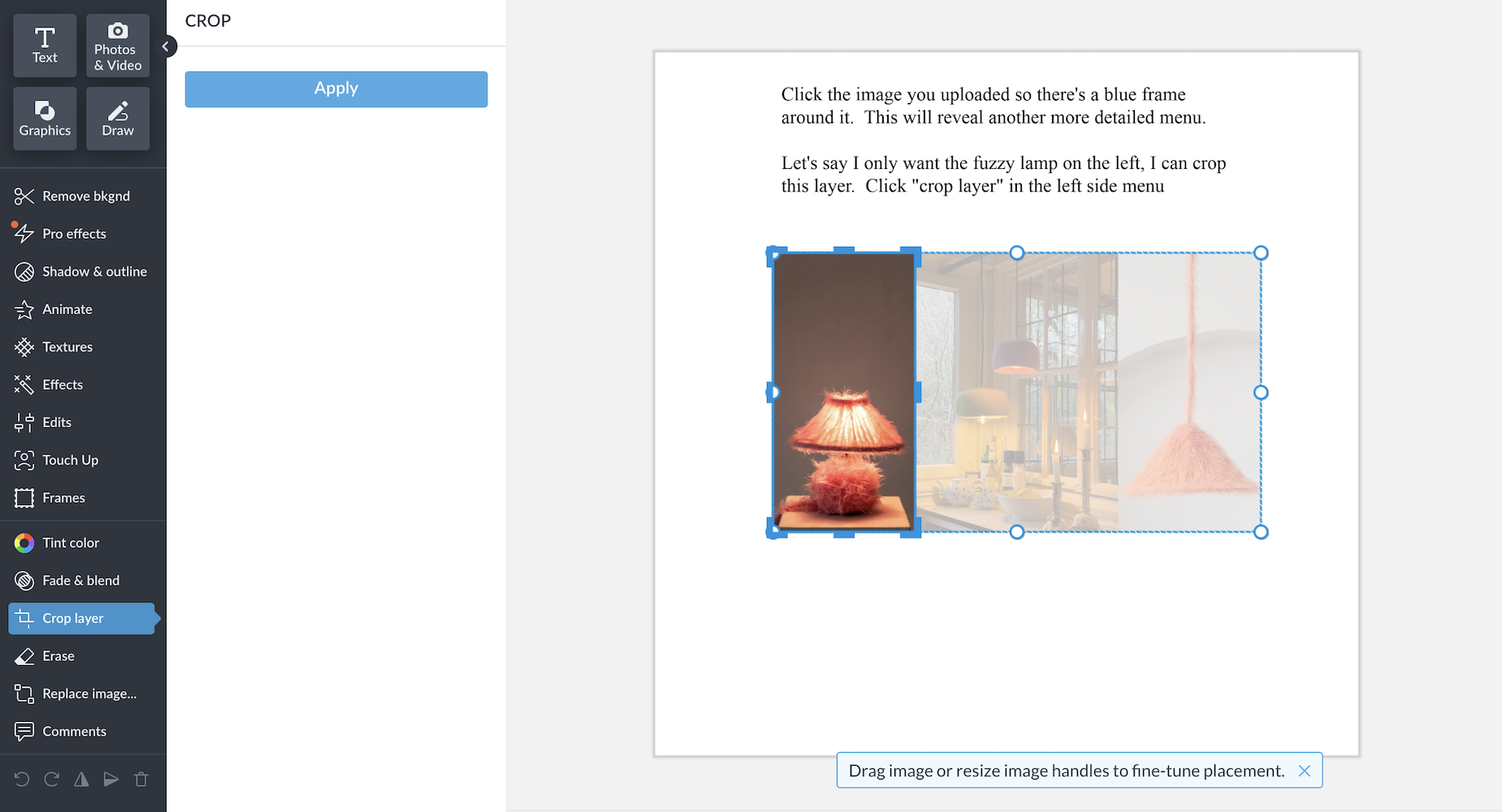
Task: Flip the layer vertically
Action: [x=111, y=780]
